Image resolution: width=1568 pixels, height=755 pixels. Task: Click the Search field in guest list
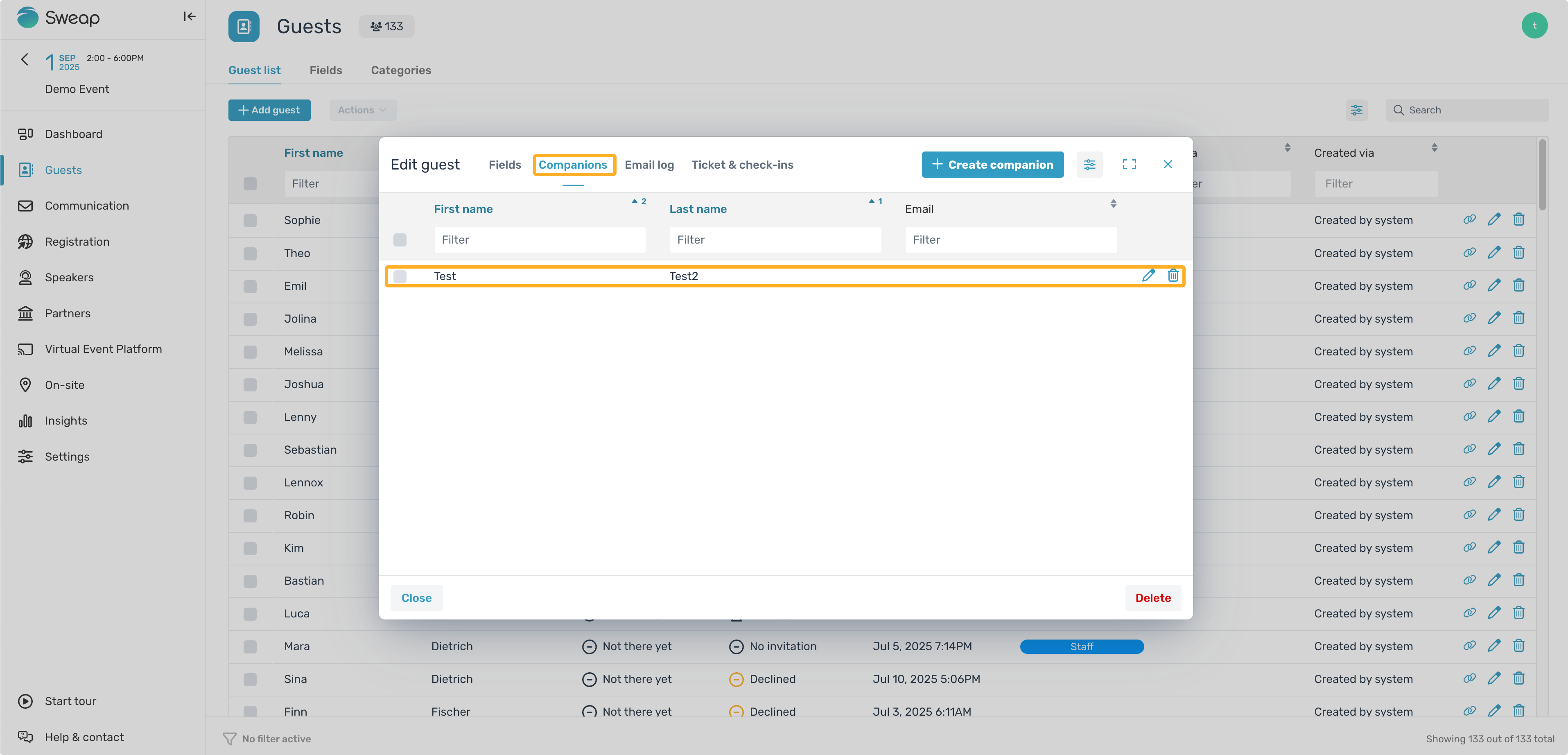[1467, 110]
